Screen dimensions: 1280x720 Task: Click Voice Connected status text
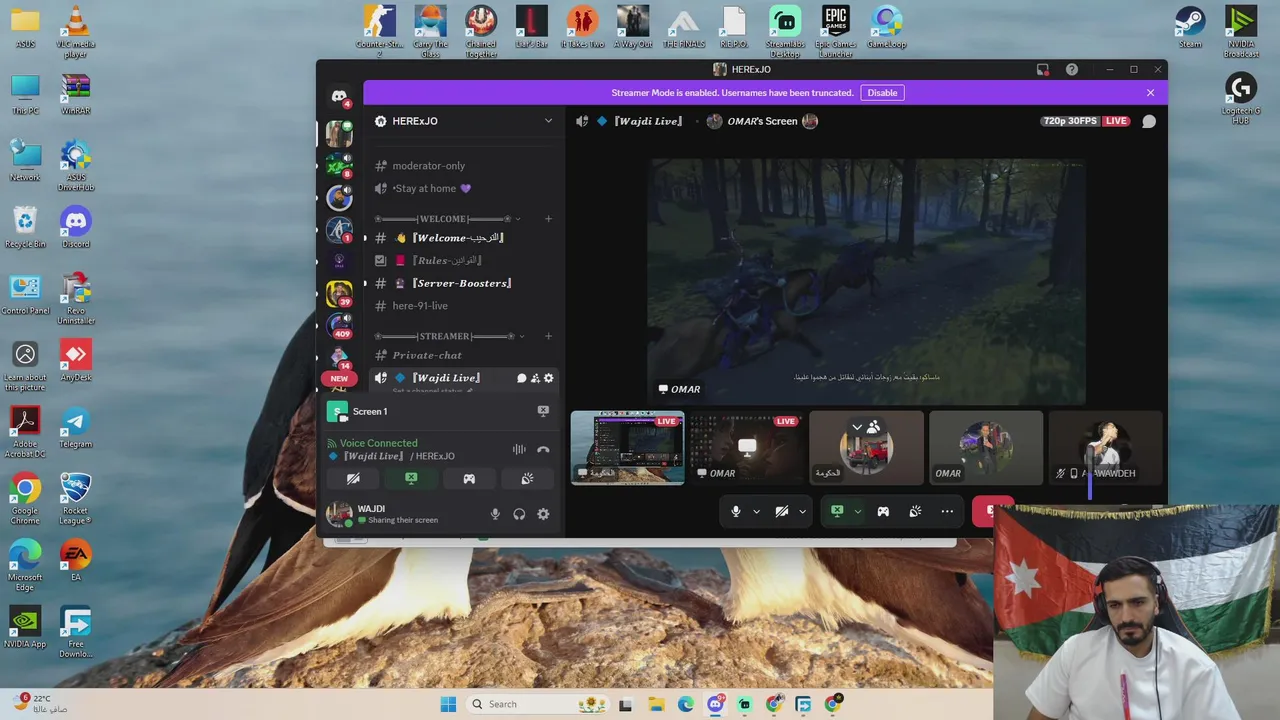click(378, 443)
